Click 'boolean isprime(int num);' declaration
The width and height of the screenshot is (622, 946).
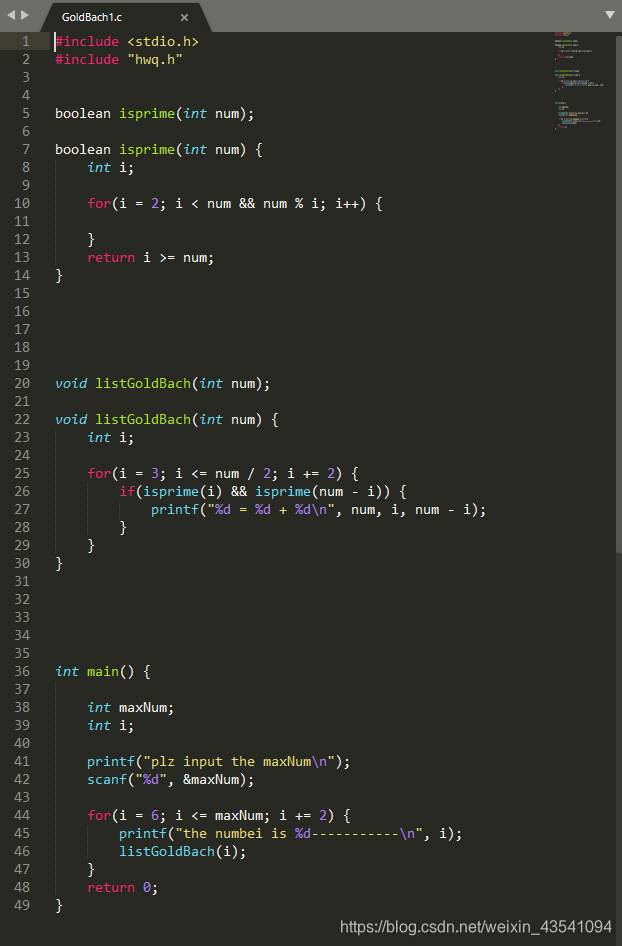pyautogui.click(x=154, y=114)
